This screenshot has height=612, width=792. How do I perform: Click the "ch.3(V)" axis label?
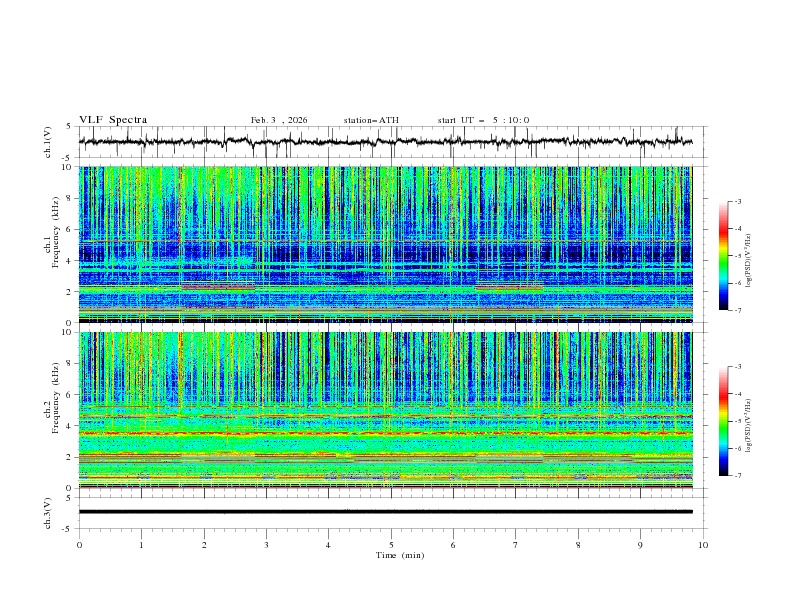tap(48, 513)
